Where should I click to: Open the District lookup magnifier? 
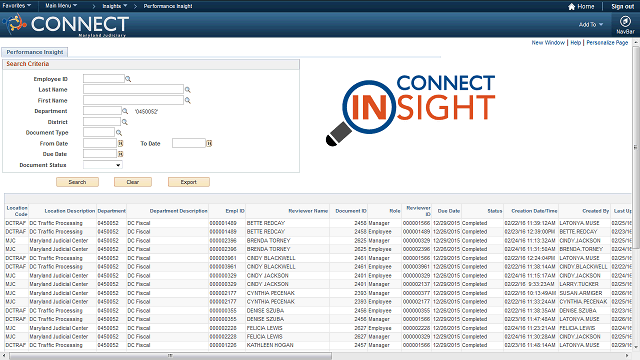pos(125,122)
